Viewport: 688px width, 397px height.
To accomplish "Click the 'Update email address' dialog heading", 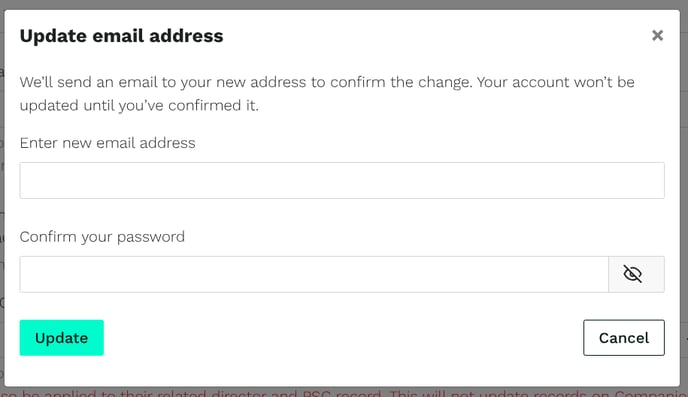I will click(x=122, y=36).
